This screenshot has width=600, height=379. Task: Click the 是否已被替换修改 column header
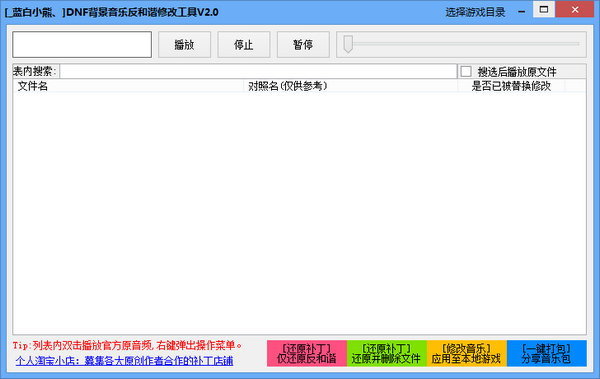tap(511, 86)
